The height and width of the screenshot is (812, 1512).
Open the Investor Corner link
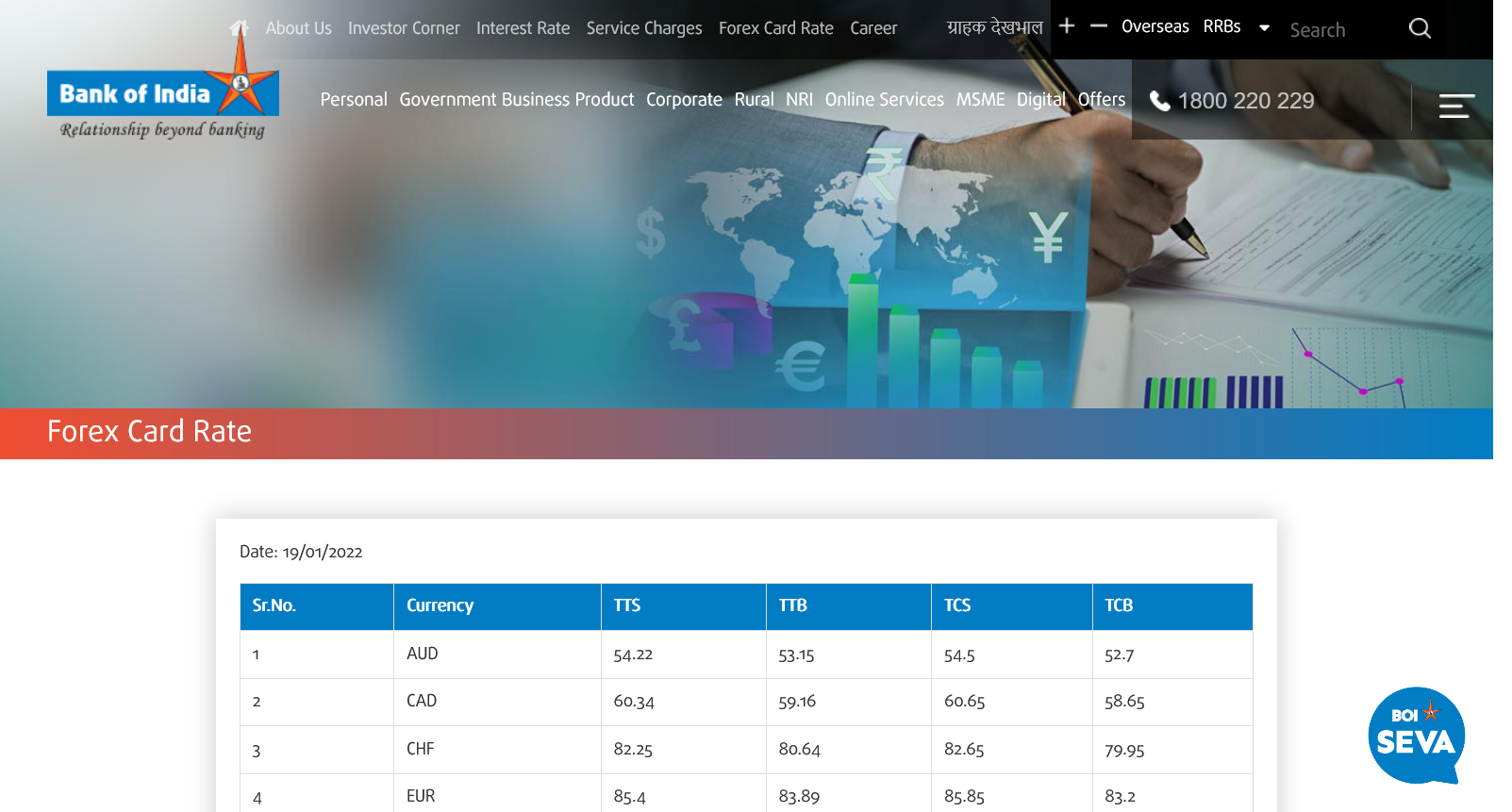pos(404,28)
